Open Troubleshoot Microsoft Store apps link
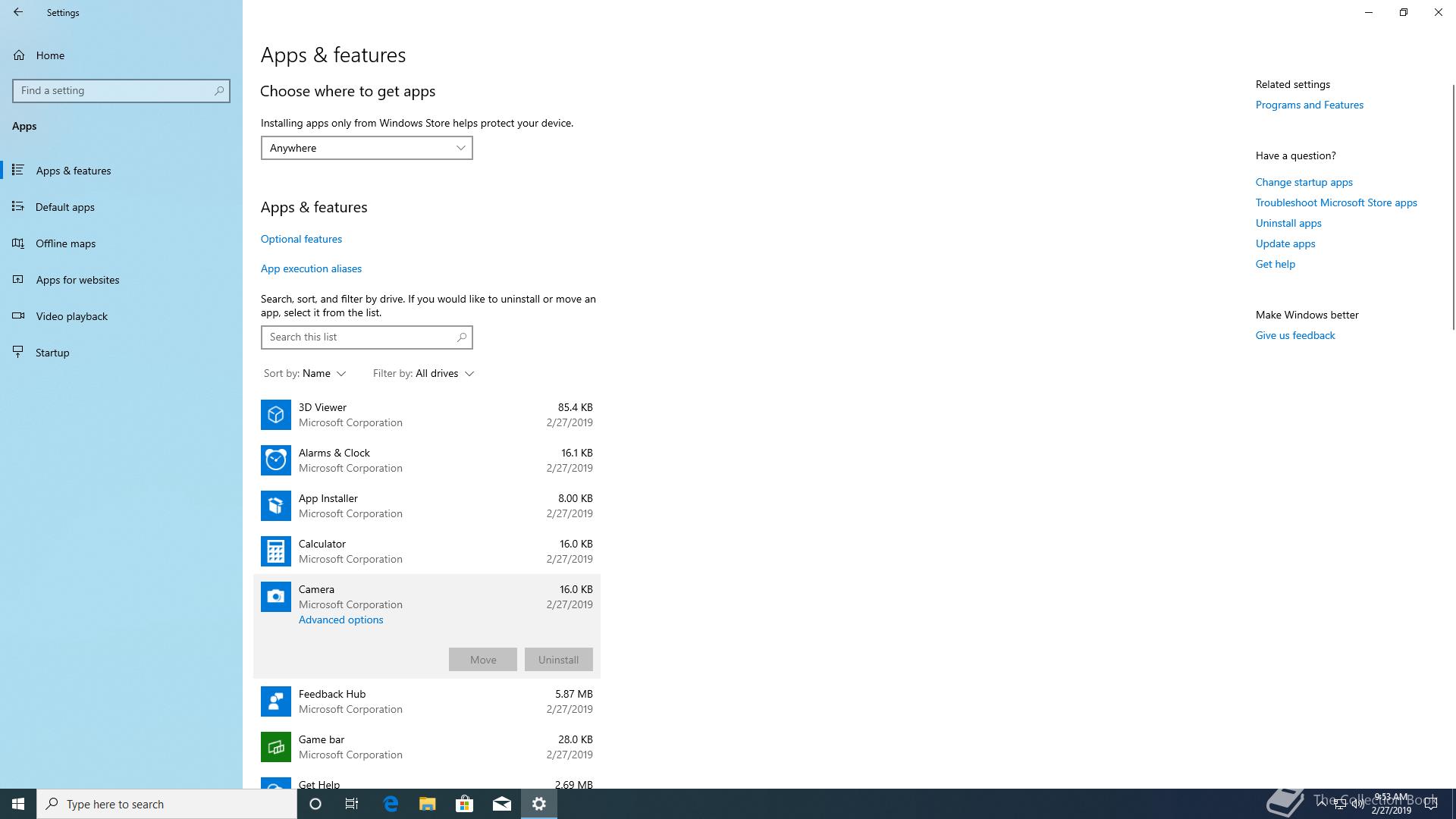 click(1336, 202)
